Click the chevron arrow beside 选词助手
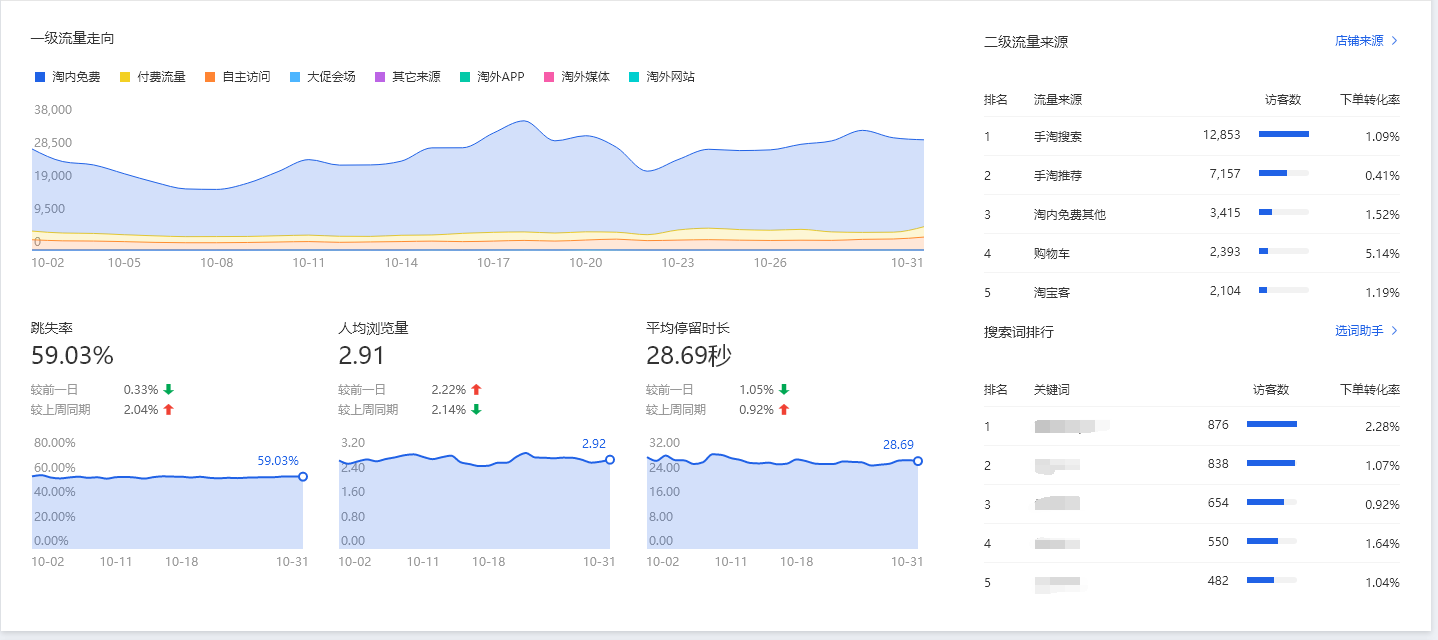Screen dimensions: 1438x640 click(x=1395, y=331)
